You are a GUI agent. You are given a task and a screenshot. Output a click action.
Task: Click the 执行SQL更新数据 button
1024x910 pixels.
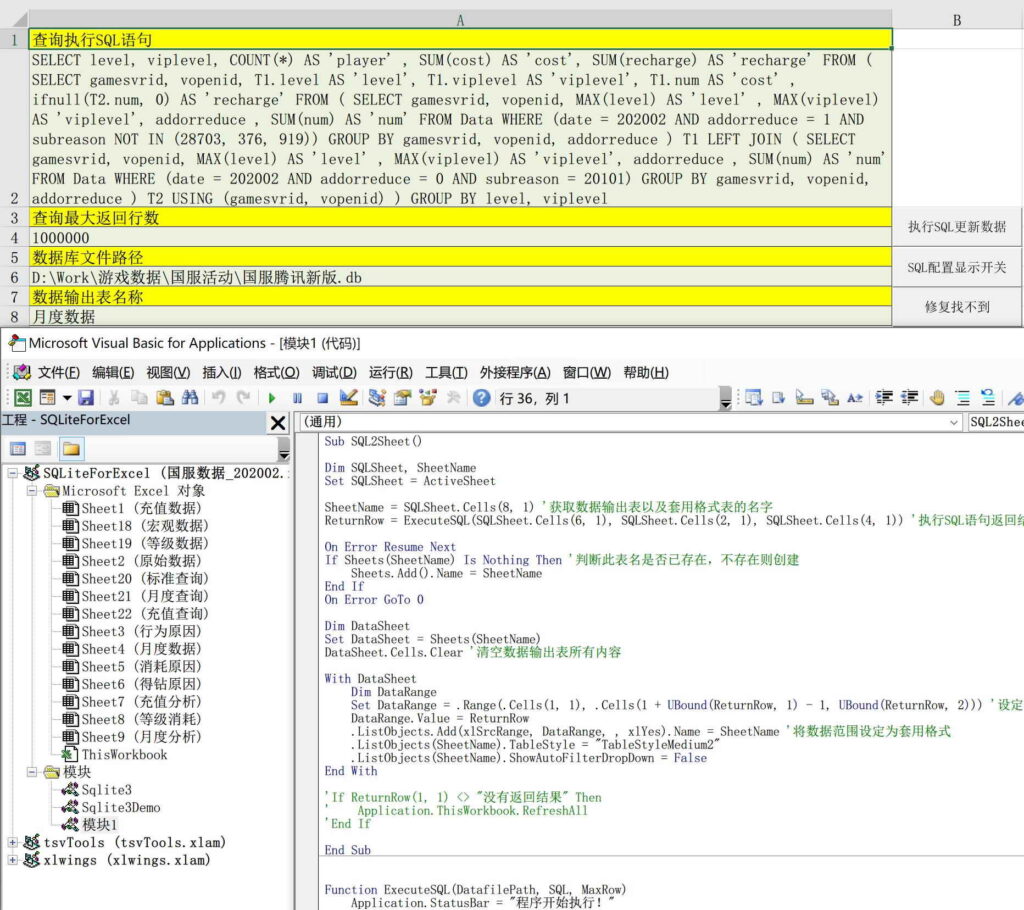tap(957, 227)
